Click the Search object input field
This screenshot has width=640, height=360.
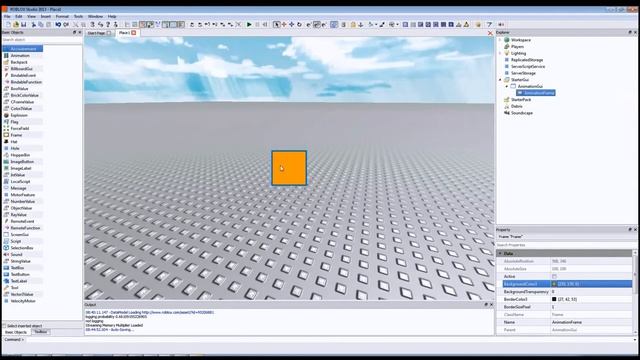tap(42, 40)
